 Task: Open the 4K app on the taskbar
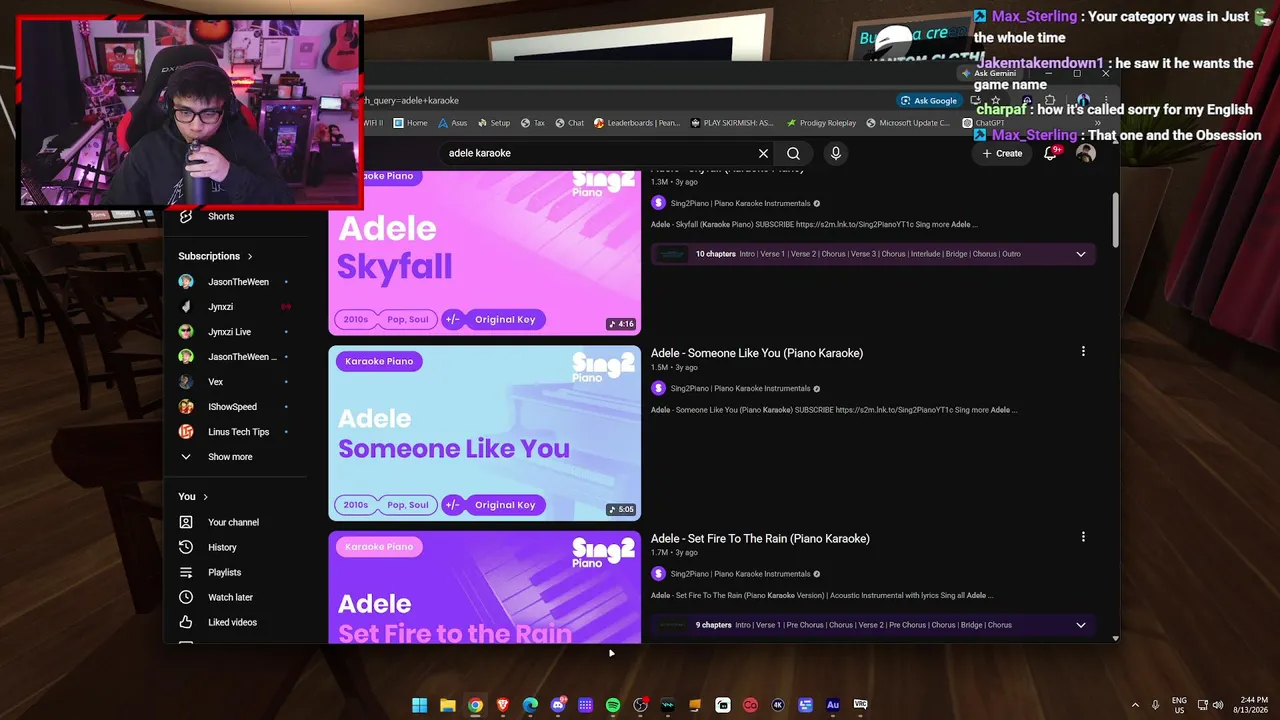(x=778, y=705)
